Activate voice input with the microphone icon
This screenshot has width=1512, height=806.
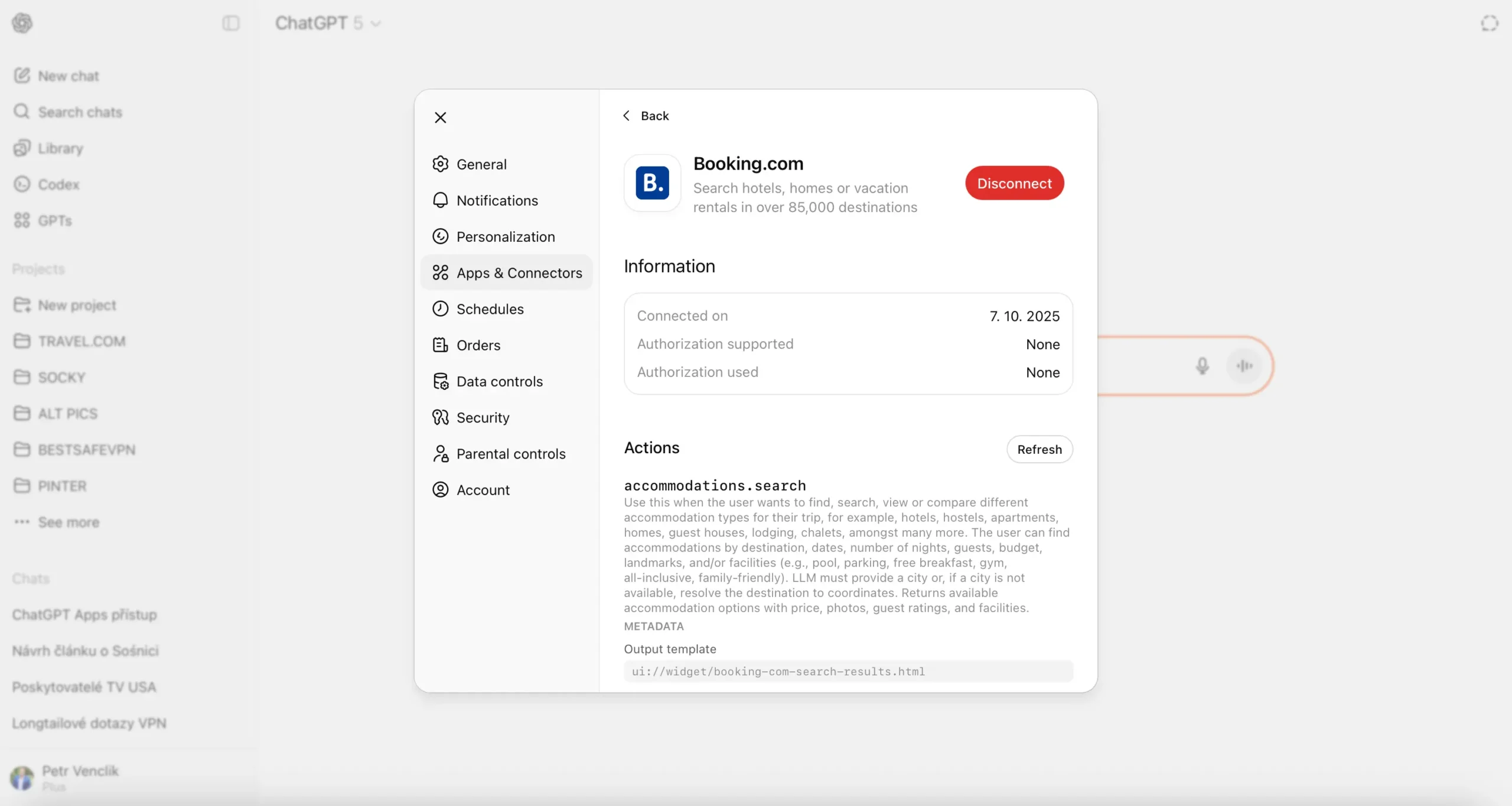[x=1202, y=366]
